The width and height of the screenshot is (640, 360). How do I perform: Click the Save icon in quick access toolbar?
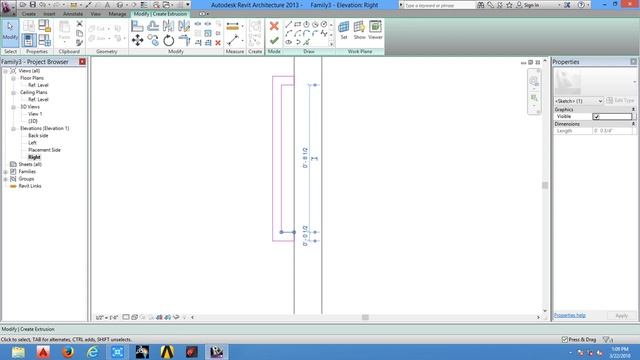[33, 5]
